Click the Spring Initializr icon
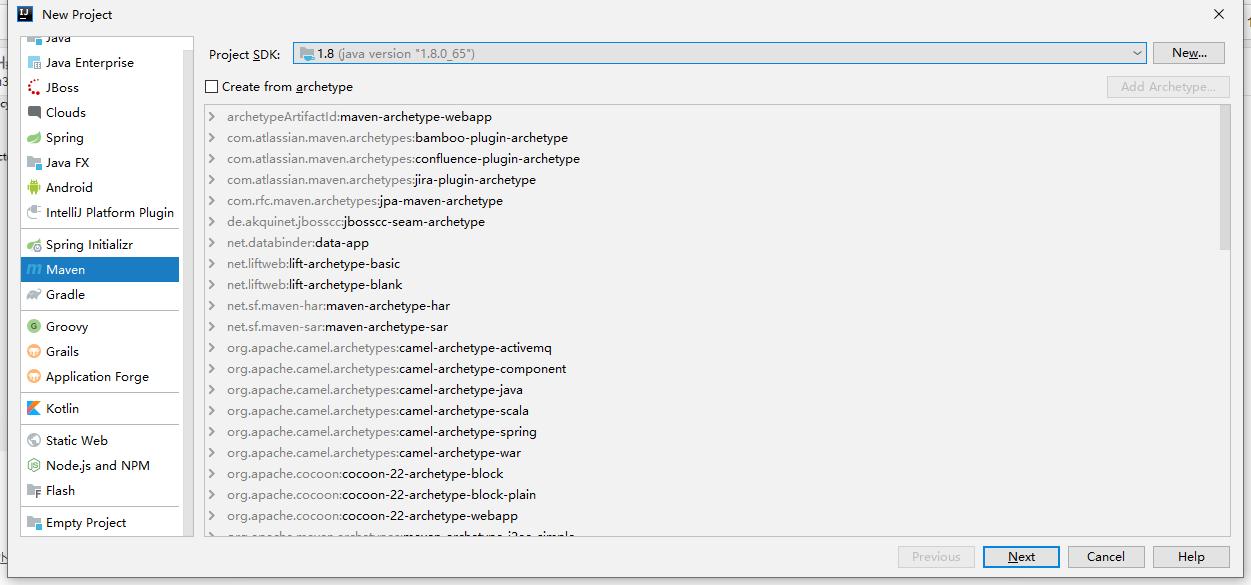 coord(34,244)
